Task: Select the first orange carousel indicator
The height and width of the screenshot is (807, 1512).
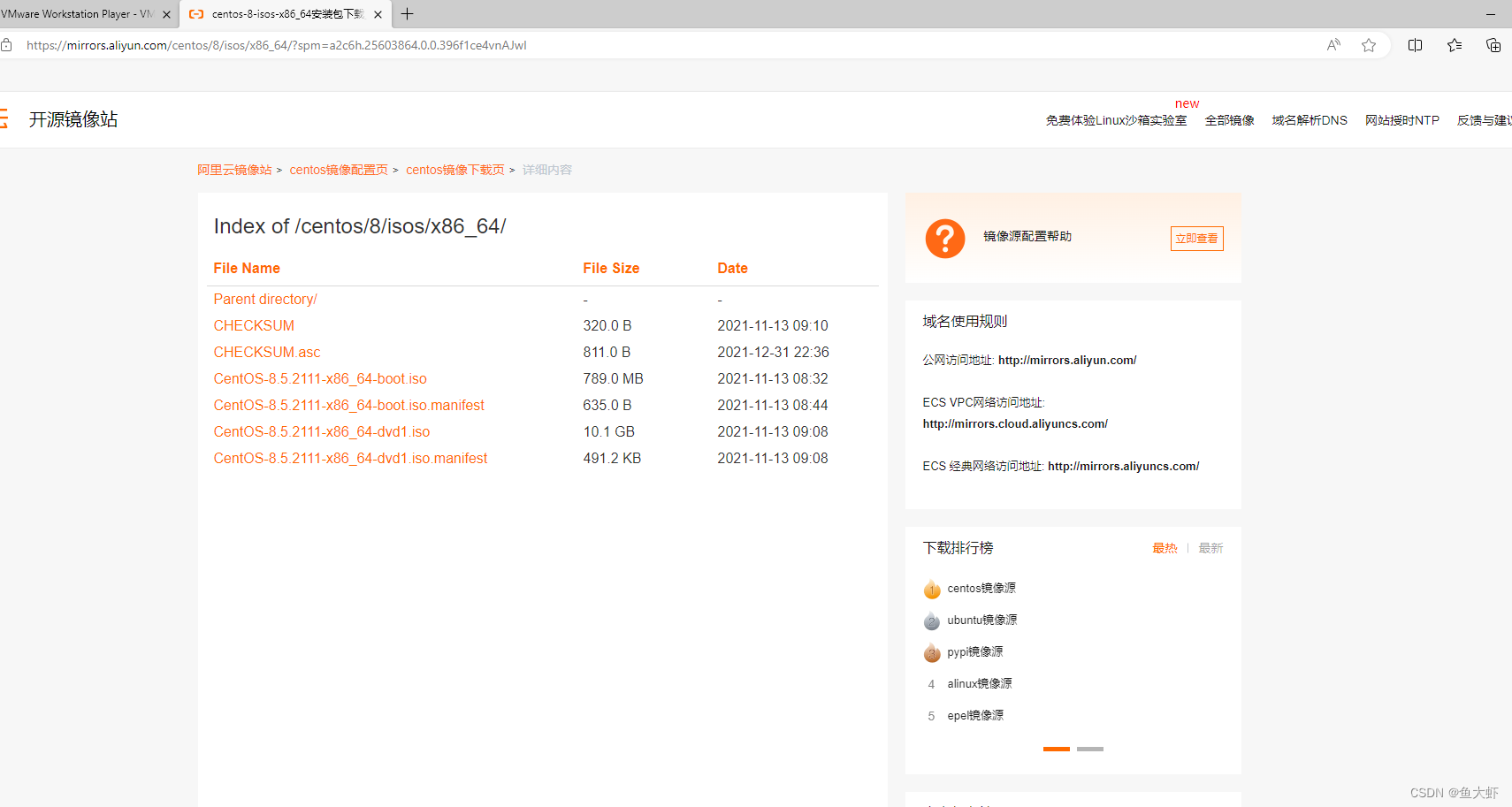Action: pyautogui.click(x=1057, y=749)
